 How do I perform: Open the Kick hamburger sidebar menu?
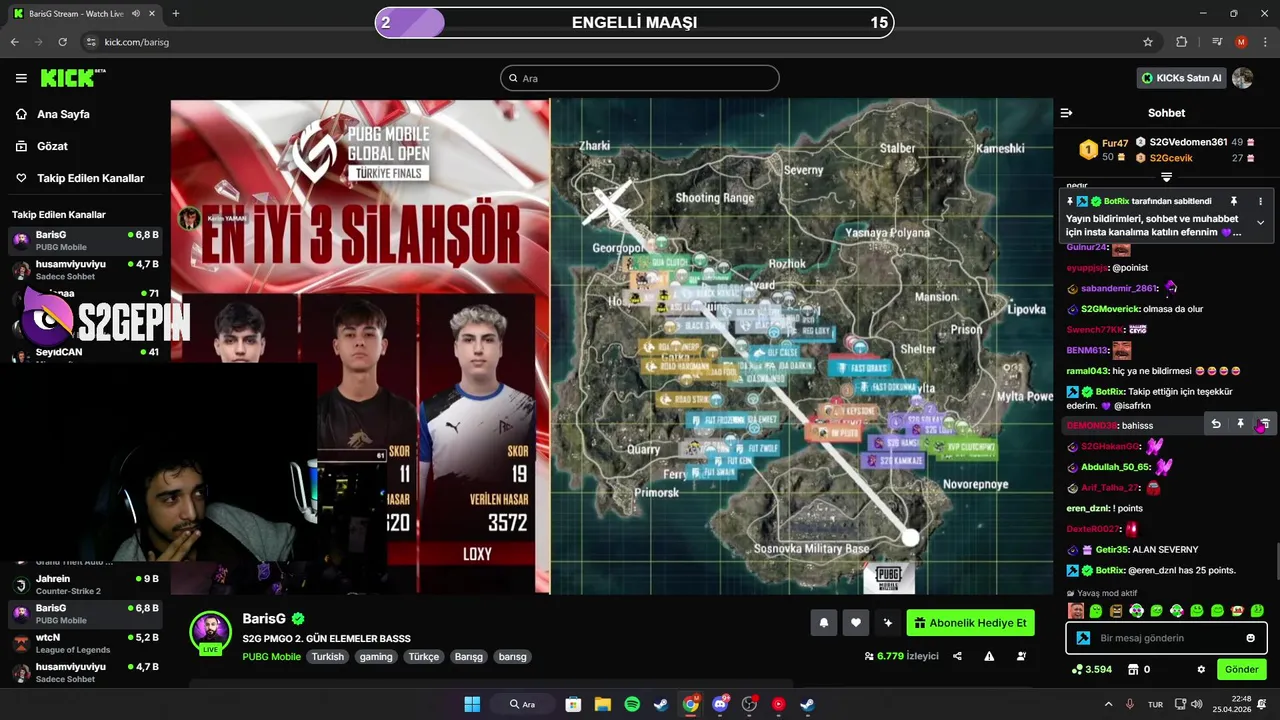click(21, 78)
